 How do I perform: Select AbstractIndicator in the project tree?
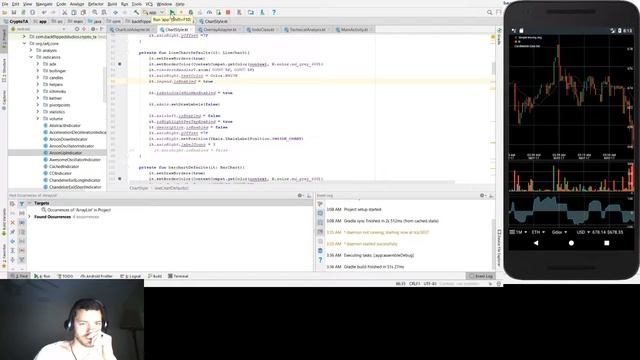coord(65,125)
